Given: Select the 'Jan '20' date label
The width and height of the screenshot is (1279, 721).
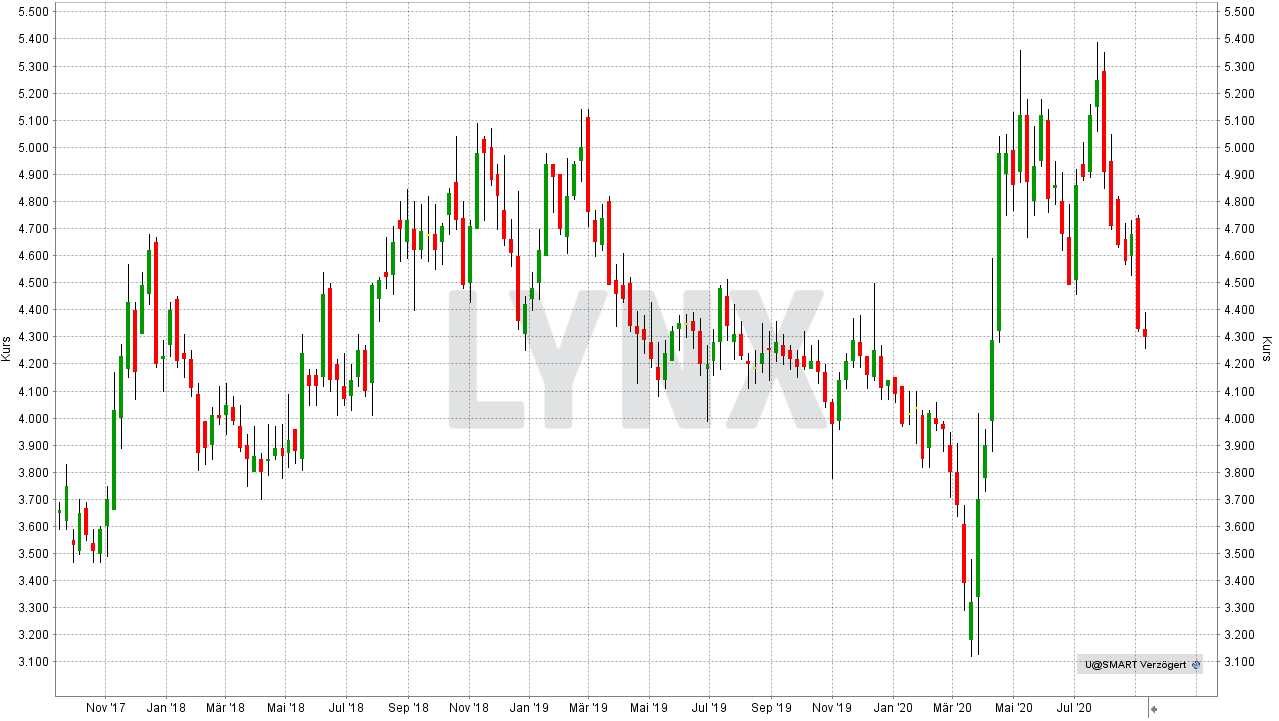Looking at the screenshot, I should (x=892, y=708).
